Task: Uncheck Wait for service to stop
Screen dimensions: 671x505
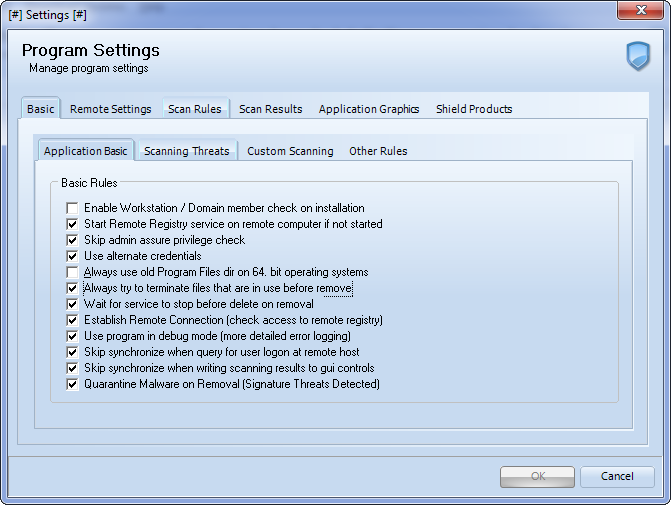Action: [72, 304]
